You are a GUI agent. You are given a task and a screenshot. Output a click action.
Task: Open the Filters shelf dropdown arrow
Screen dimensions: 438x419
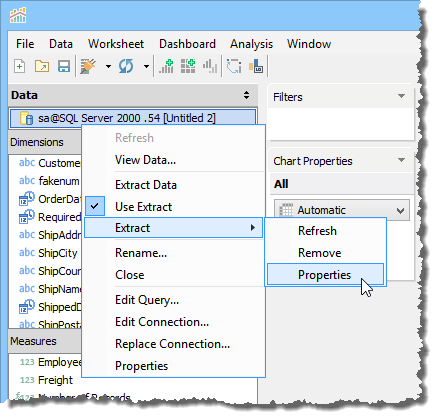[x=401, y=96]
